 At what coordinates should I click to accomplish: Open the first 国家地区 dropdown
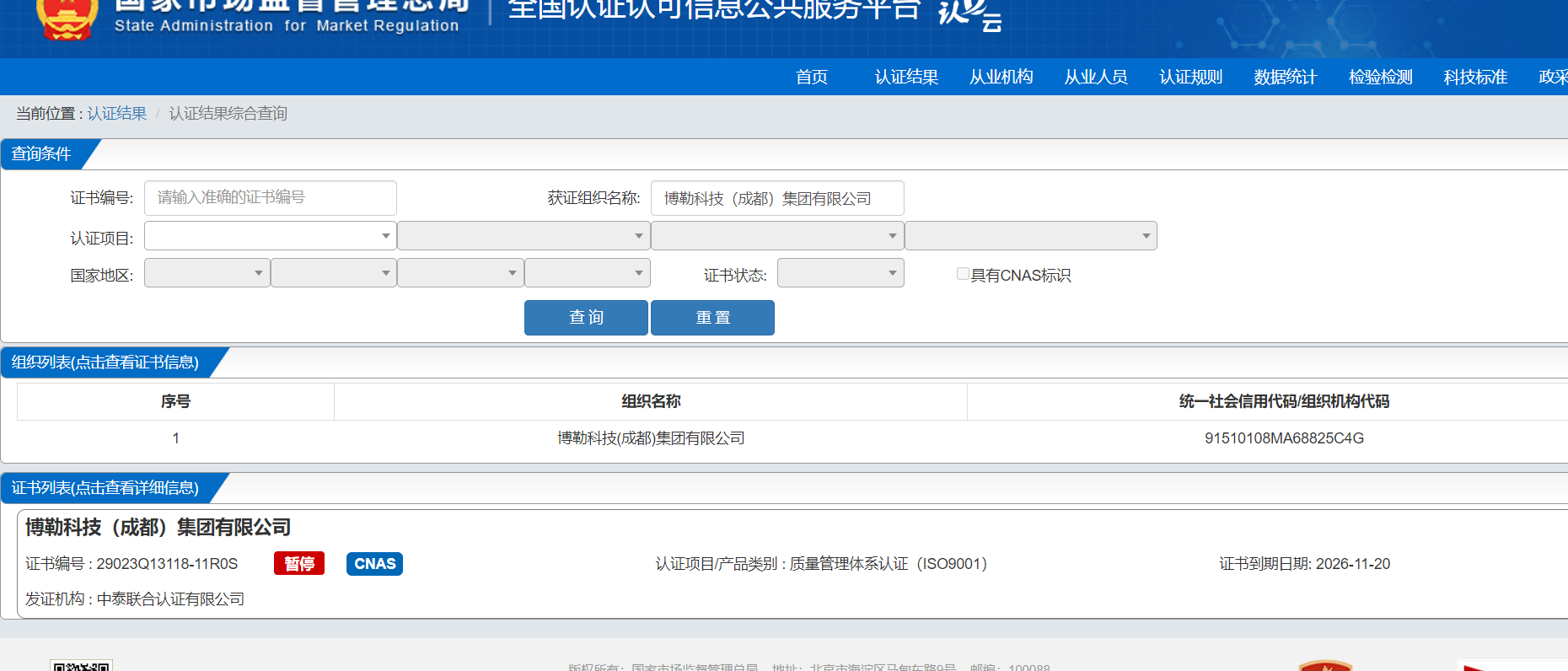pyautogui.click(x=207, y=273)
